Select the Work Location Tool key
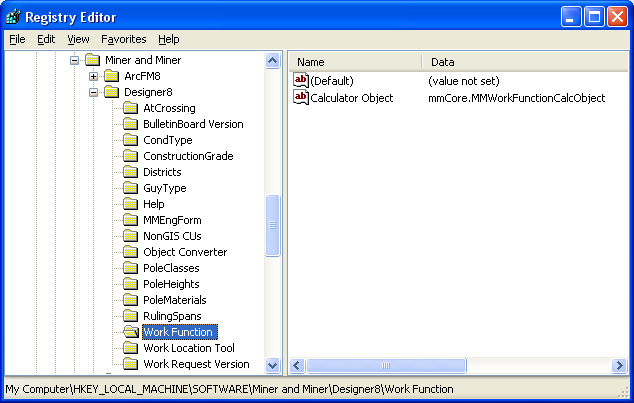634x403 pixels. 189,348
